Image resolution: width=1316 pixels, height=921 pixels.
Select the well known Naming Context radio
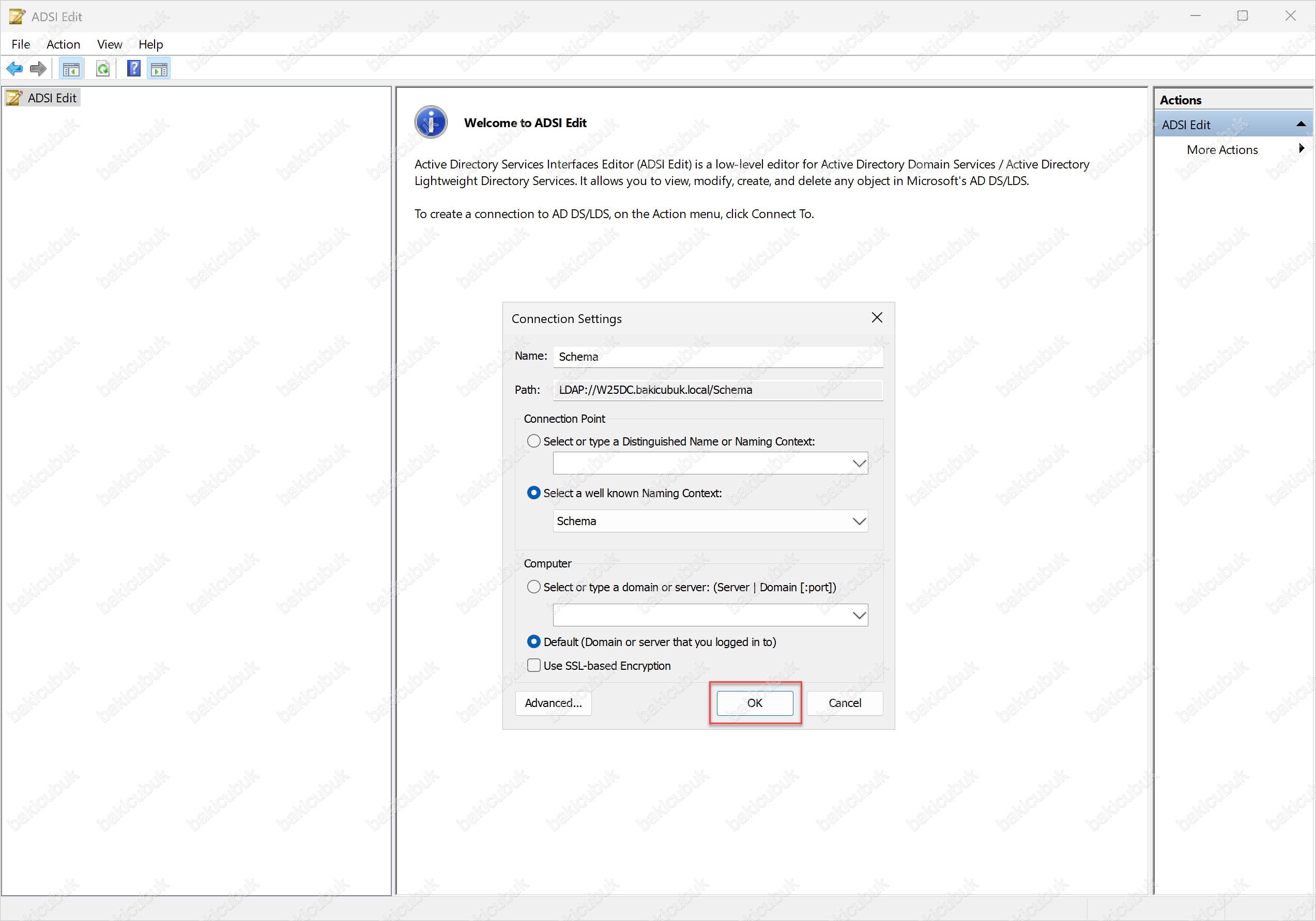pos(533,493)
